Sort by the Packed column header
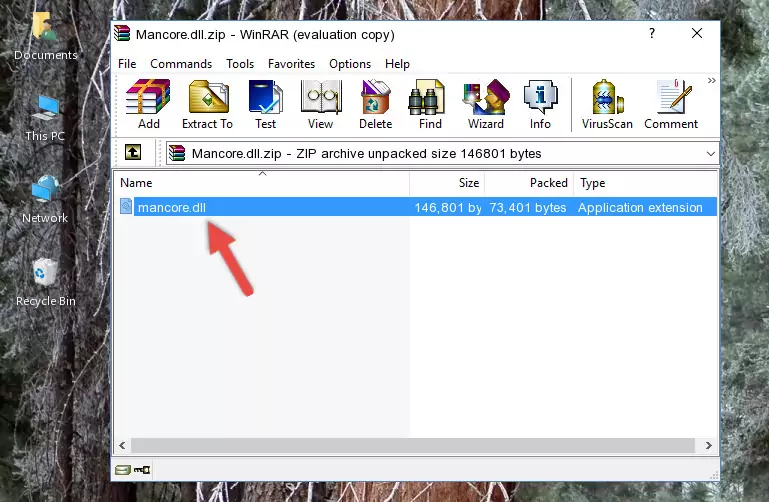This screenshot has height=502, width=769. coord(529,182)
